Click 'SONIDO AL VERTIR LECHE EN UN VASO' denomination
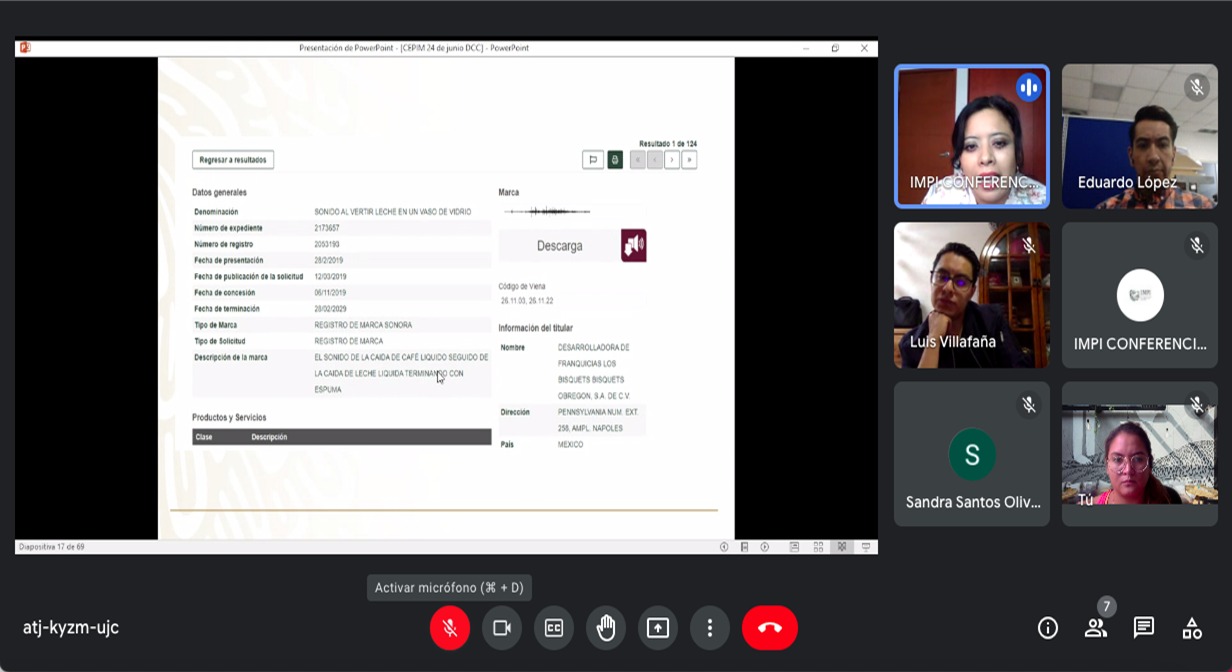The image size is (1232, 672). point(393,212)
